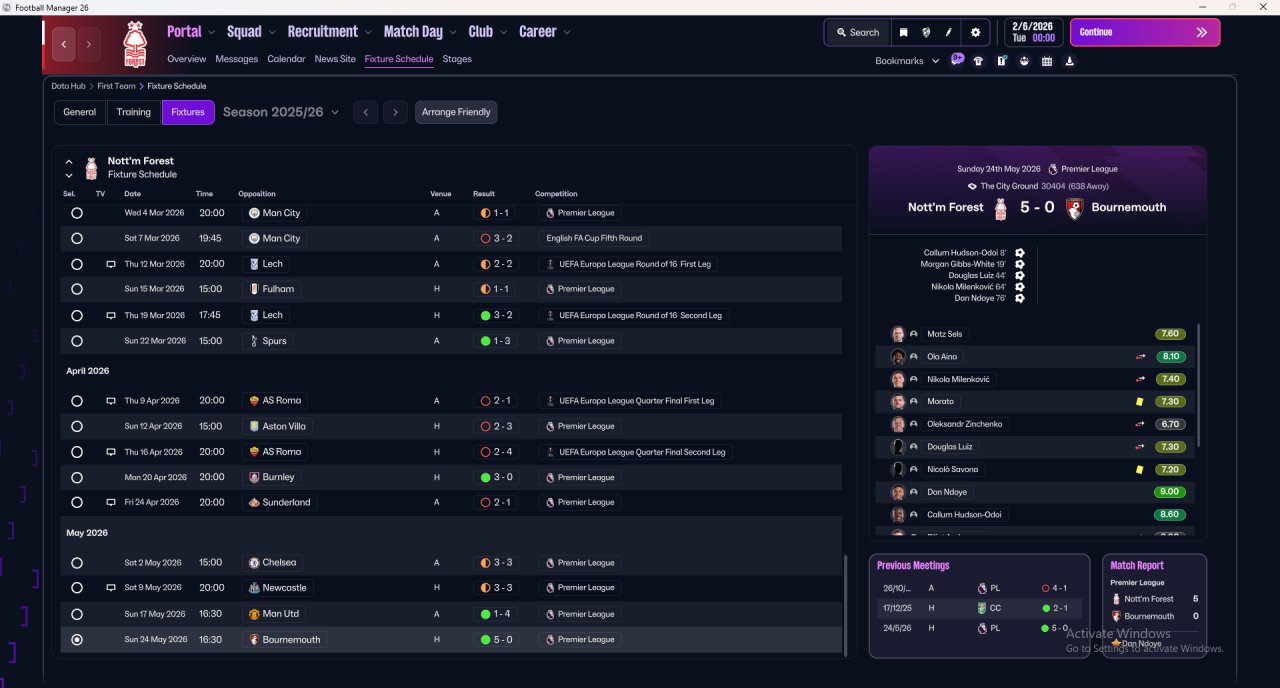Click Chelsea badge in fixture row
This screenshot has width=1280, height=688.
[x=254, y=563]
